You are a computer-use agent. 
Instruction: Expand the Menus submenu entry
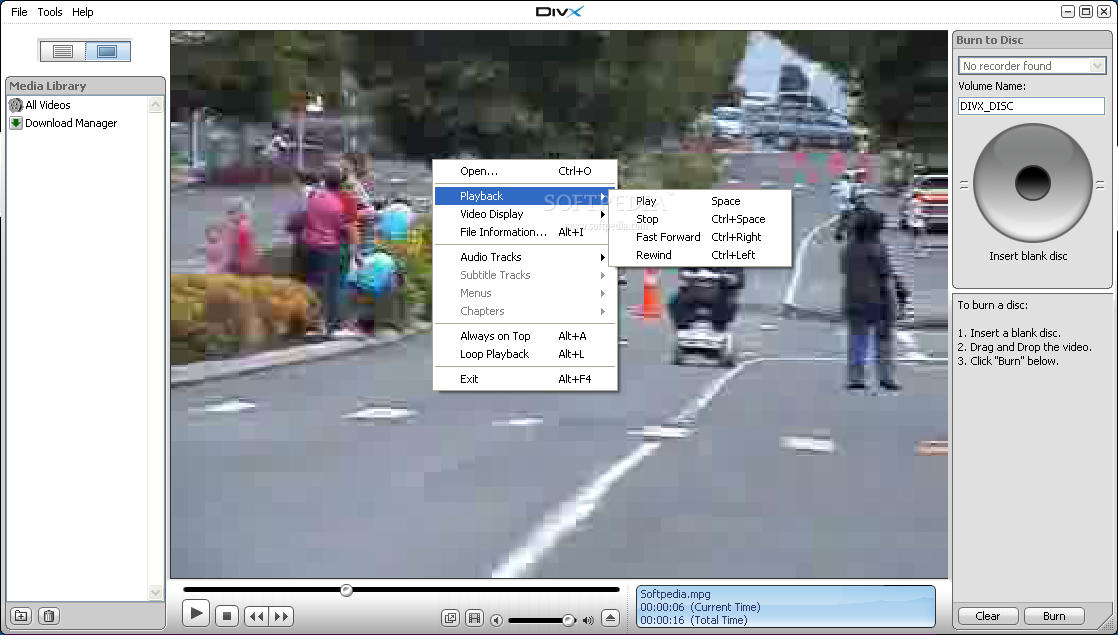click(525, 293)
